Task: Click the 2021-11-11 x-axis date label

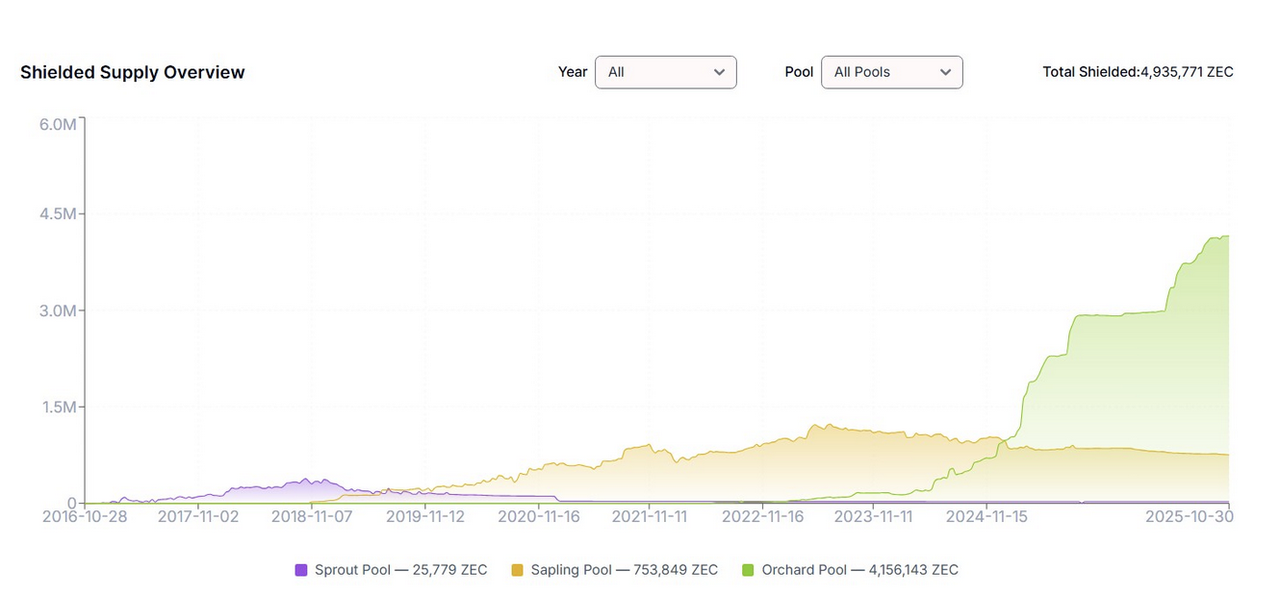Action: pyautogui.click(x=649, y=517)
